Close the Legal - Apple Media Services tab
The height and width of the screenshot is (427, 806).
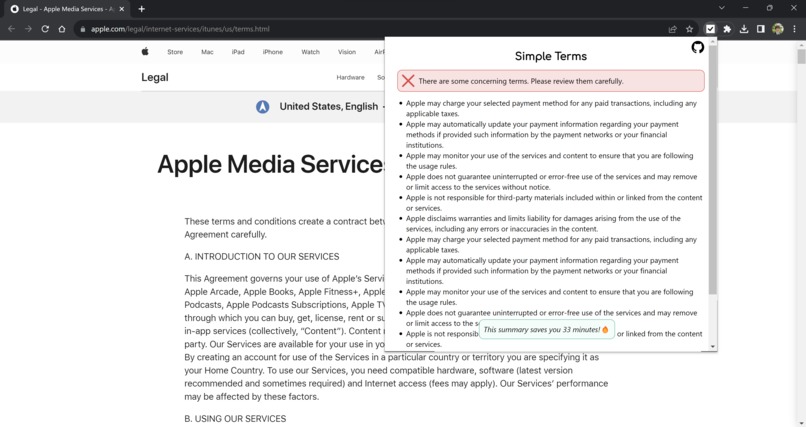coord(122,9)
